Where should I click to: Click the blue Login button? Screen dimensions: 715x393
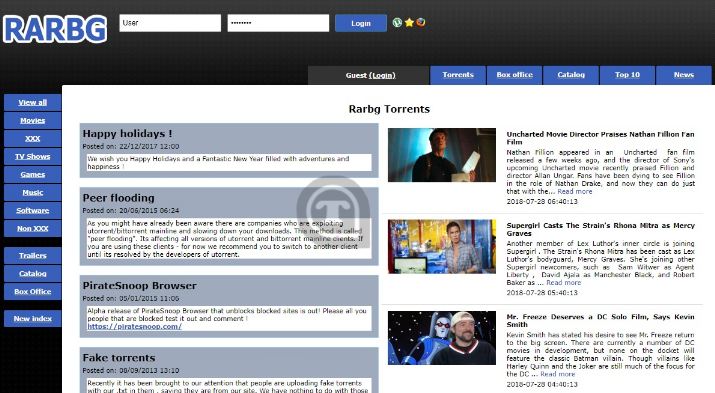click(x=361, y=23)
